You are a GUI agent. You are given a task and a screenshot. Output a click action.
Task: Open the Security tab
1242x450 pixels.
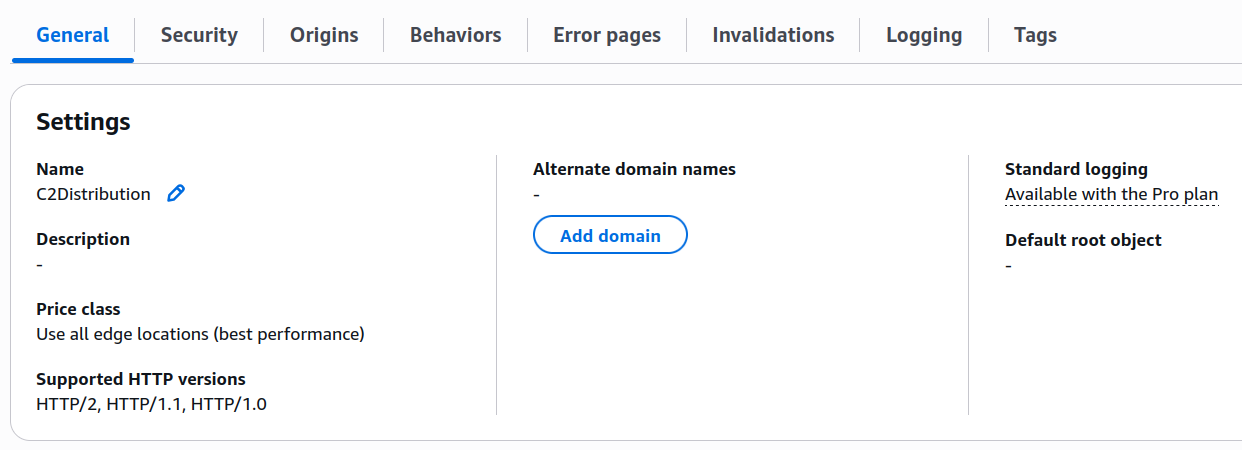[199, 35]
